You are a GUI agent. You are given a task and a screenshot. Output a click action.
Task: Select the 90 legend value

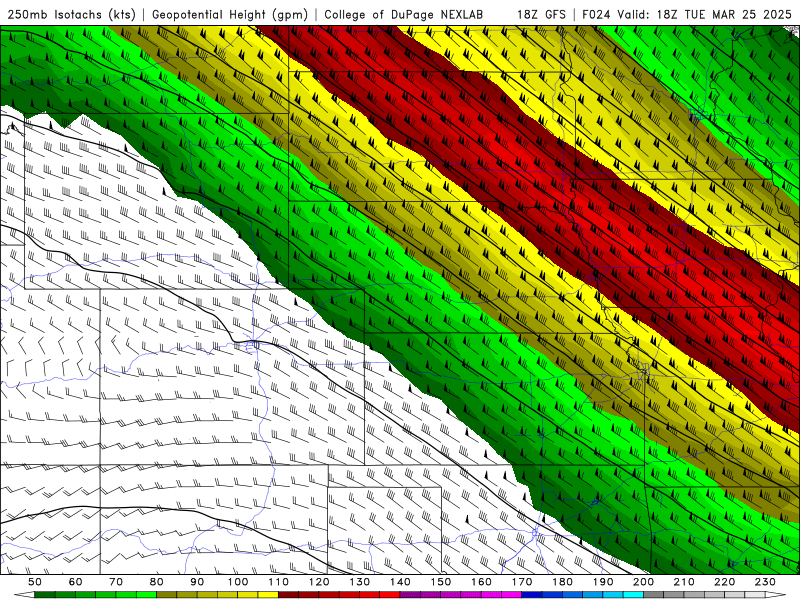tap(197, 582)
